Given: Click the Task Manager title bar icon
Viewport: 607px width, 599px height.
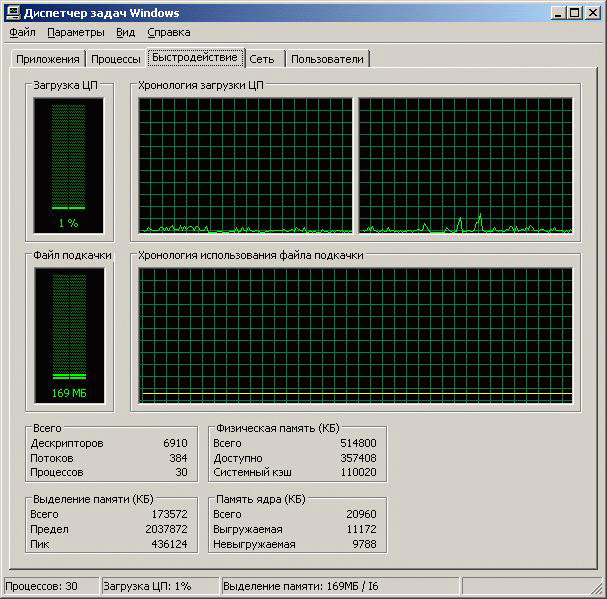Looking at the screenshot, I should [x=13, y=12].
